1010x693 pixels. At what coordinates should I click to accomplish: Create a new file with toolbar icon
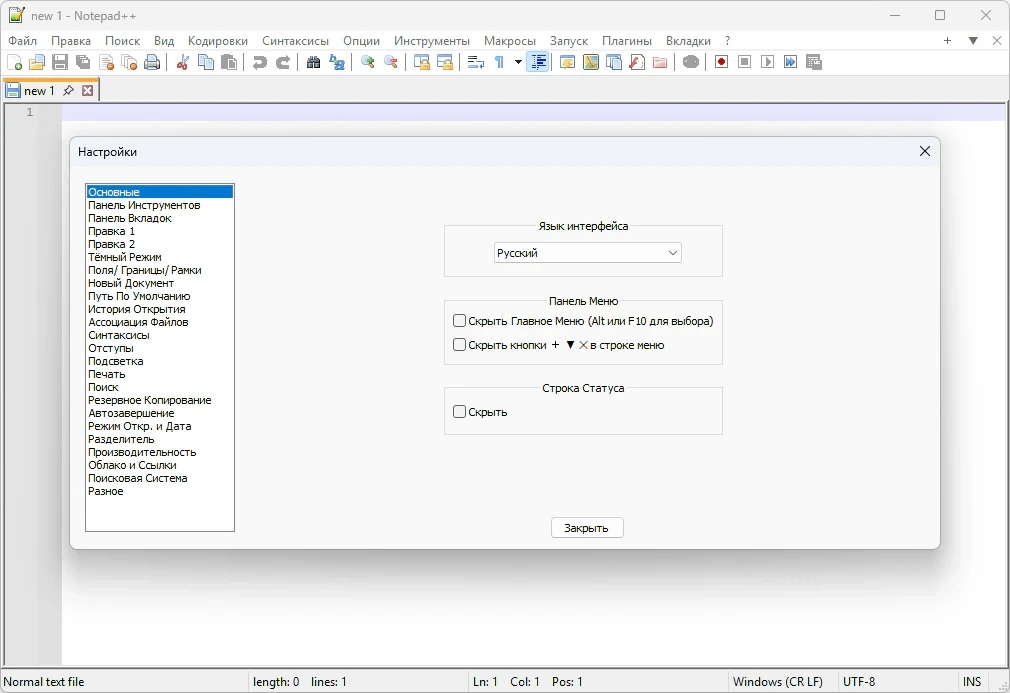14,62
